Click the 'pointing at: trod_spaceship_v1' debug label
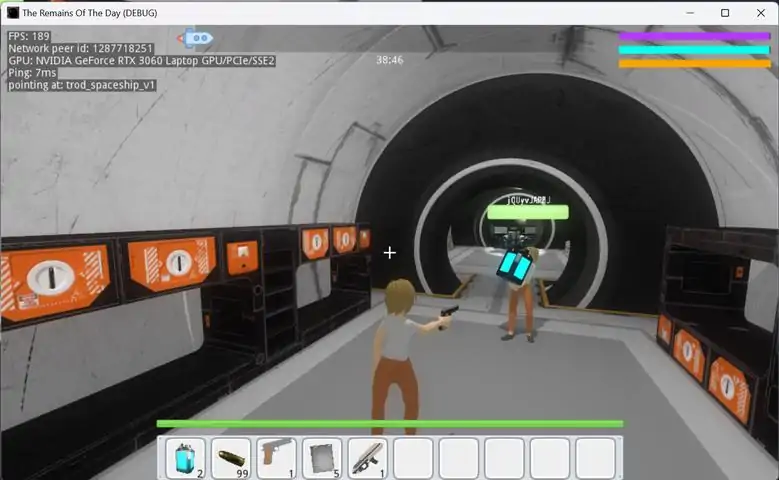Image resolution: width=779 pixels, height=480 pixels. 82,85
